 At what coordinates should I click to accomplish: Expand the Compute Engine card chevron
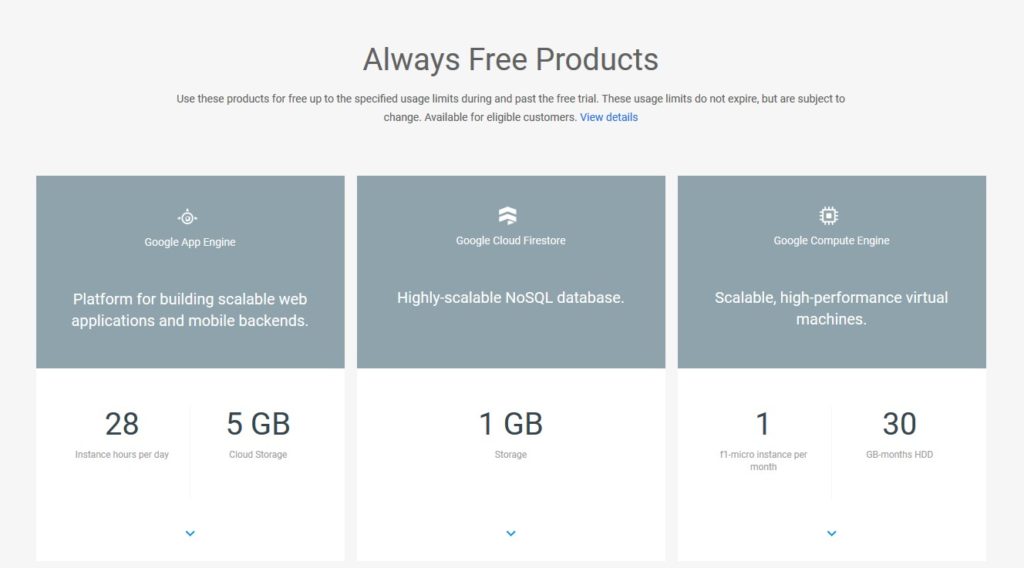point(831,533)
